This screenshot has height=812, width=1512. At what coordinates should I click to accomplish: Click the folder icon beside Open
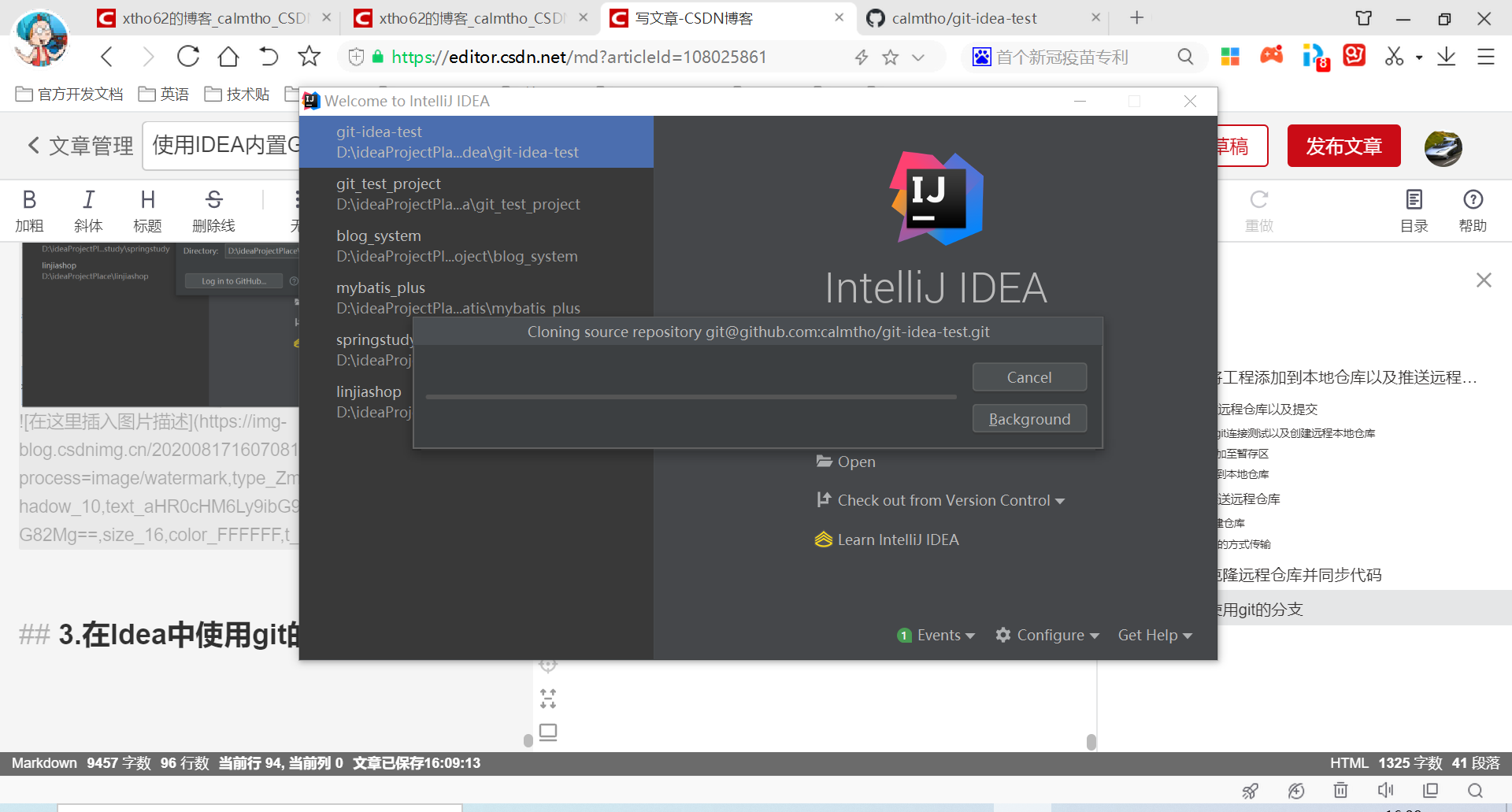coord(824,461)
